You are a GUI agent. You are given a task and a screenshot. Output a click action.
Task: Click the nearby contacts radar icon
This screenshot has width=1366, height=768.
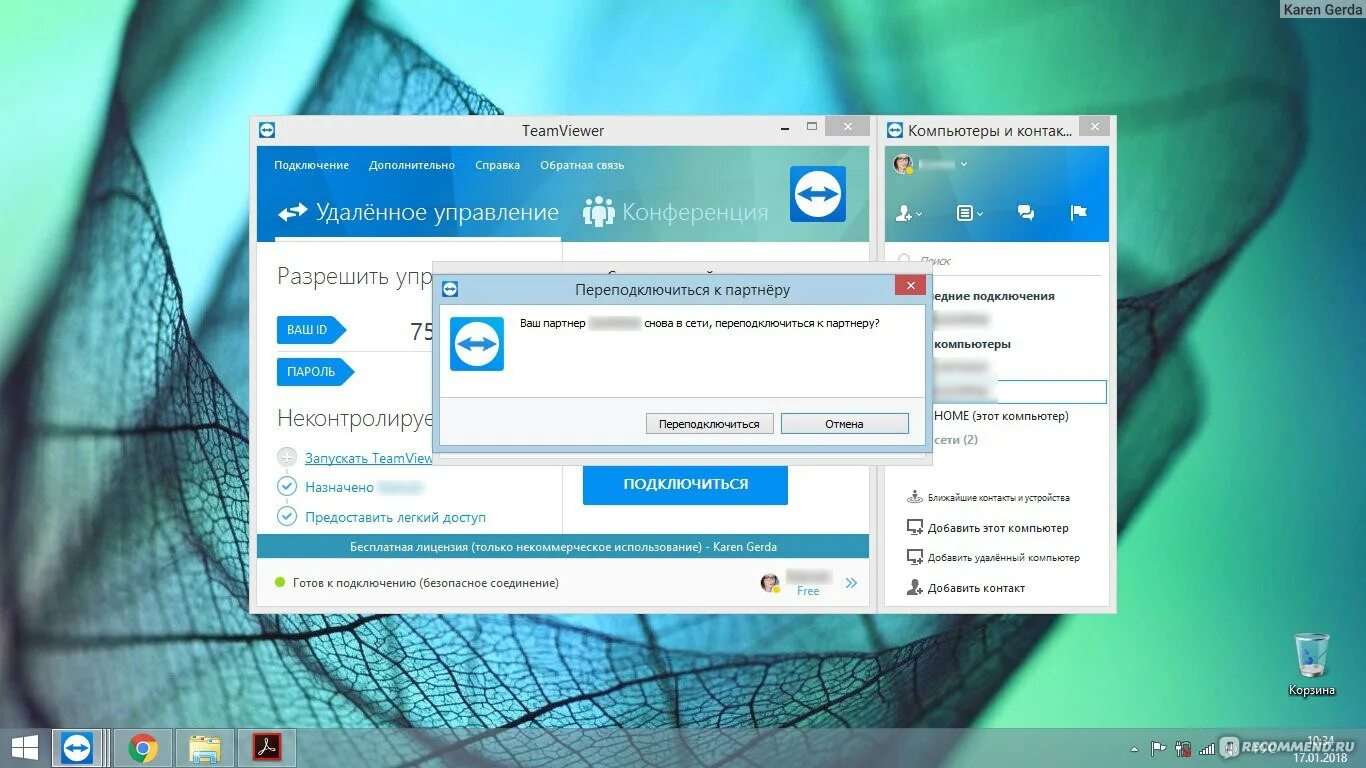click(914, 497)
